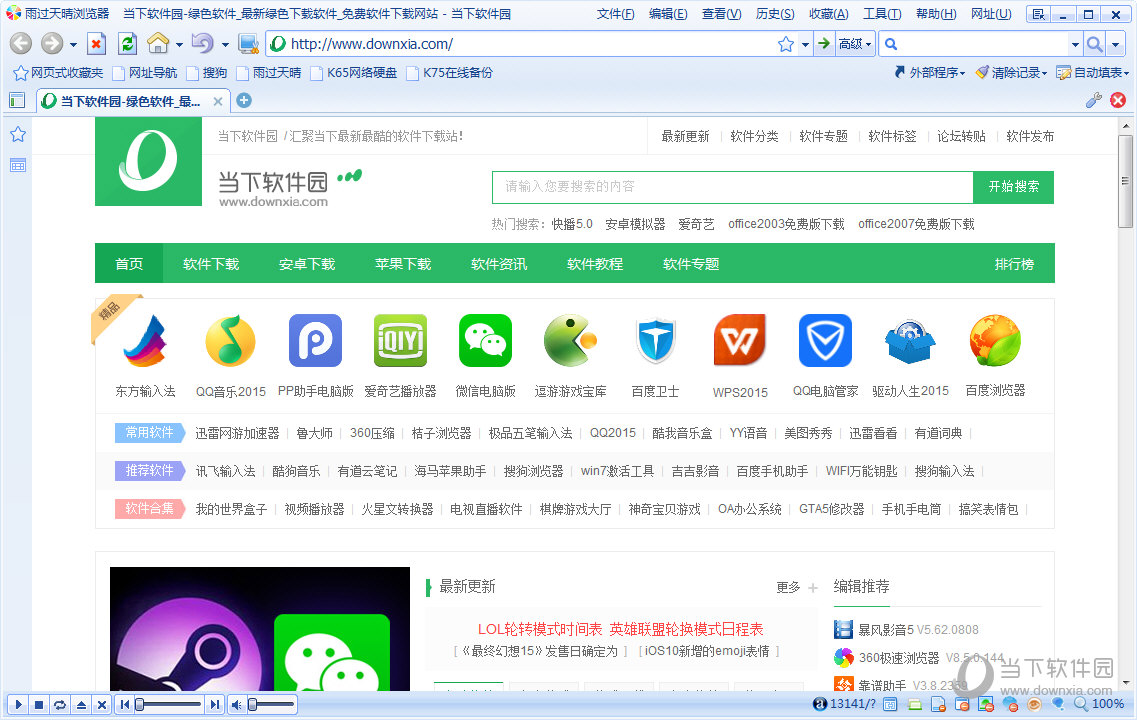Viewport: 1137px width, 720px height.
Task: Play media with the status bar Play button
Action: [x=19, y=704]
